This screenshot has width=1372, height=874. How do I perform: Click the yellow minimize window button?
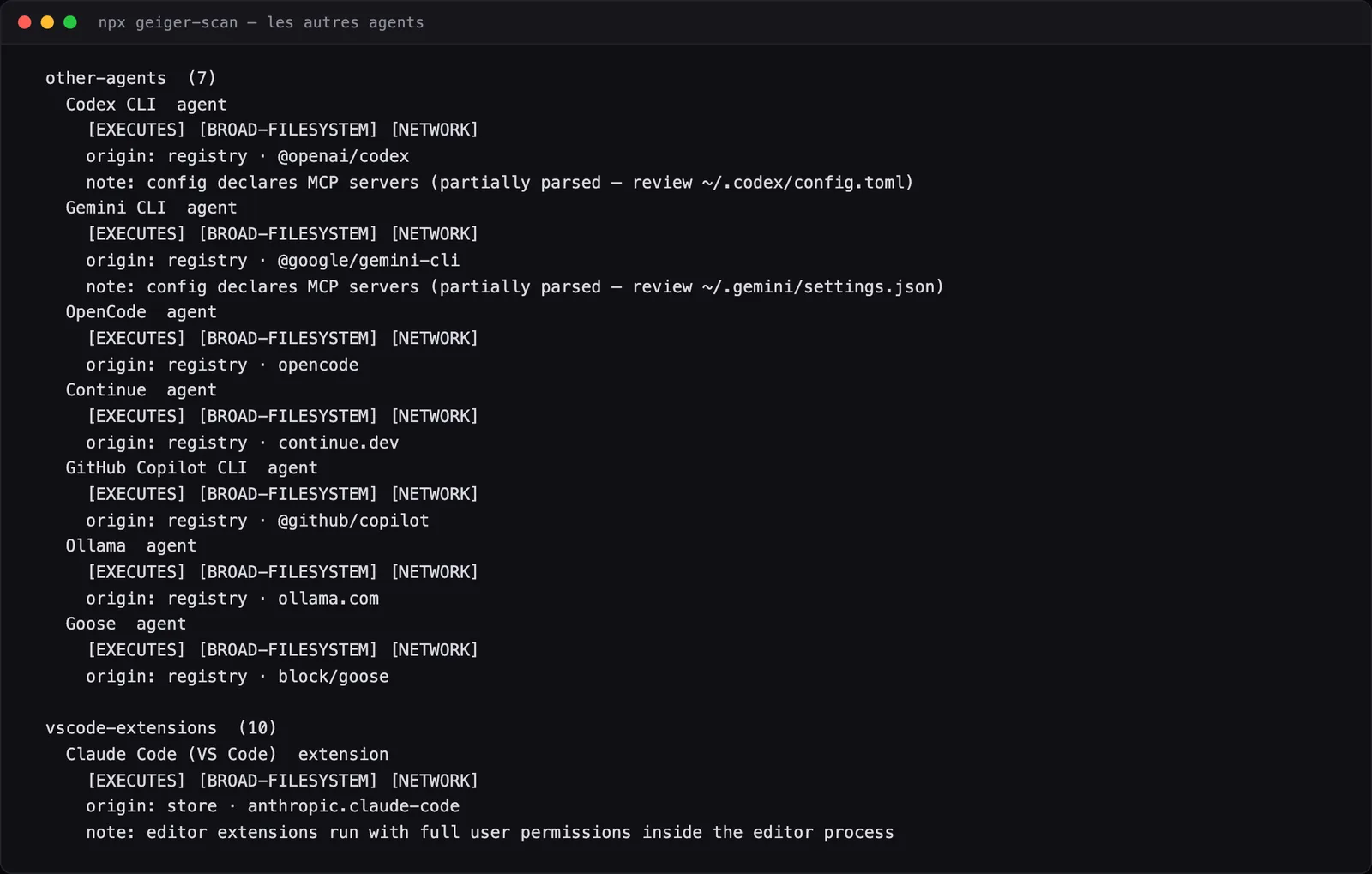[x=47, y=22]
